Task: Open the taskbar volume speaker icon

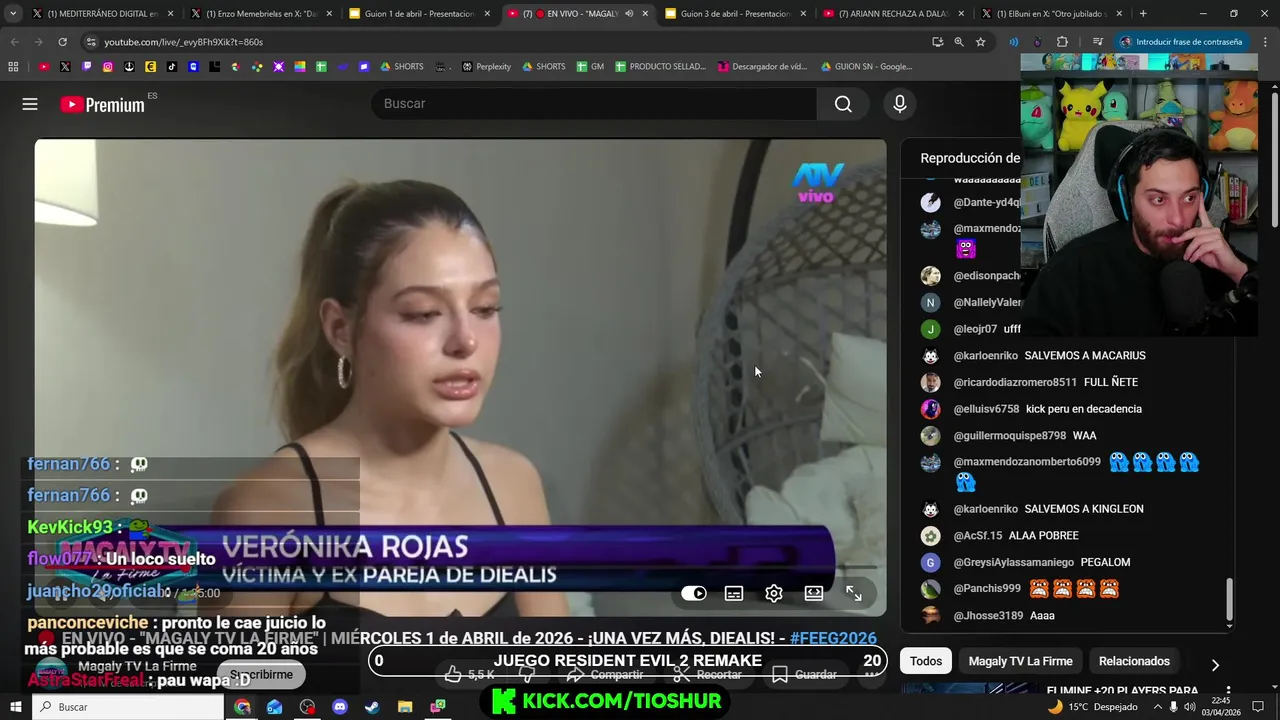Action: tap(1191, 707)
